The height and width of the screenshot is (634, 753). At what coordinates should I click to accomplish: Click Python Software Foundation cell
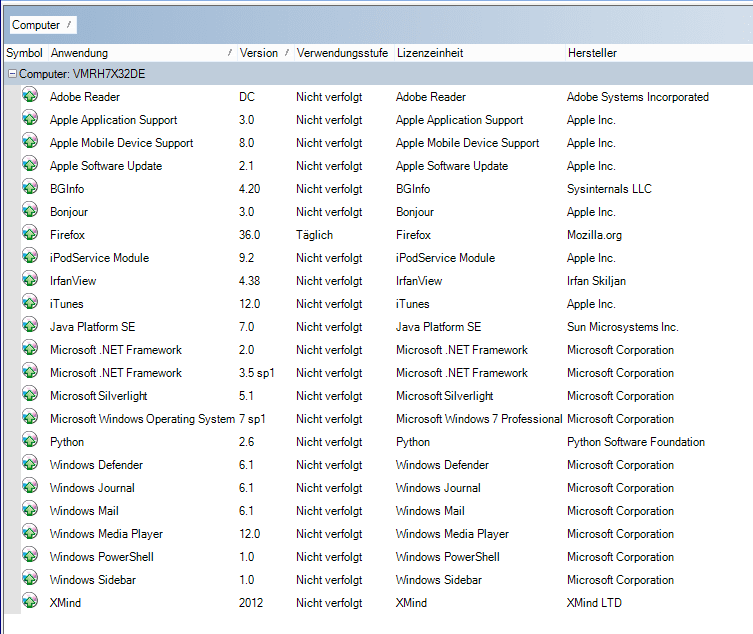pos(636,442)
